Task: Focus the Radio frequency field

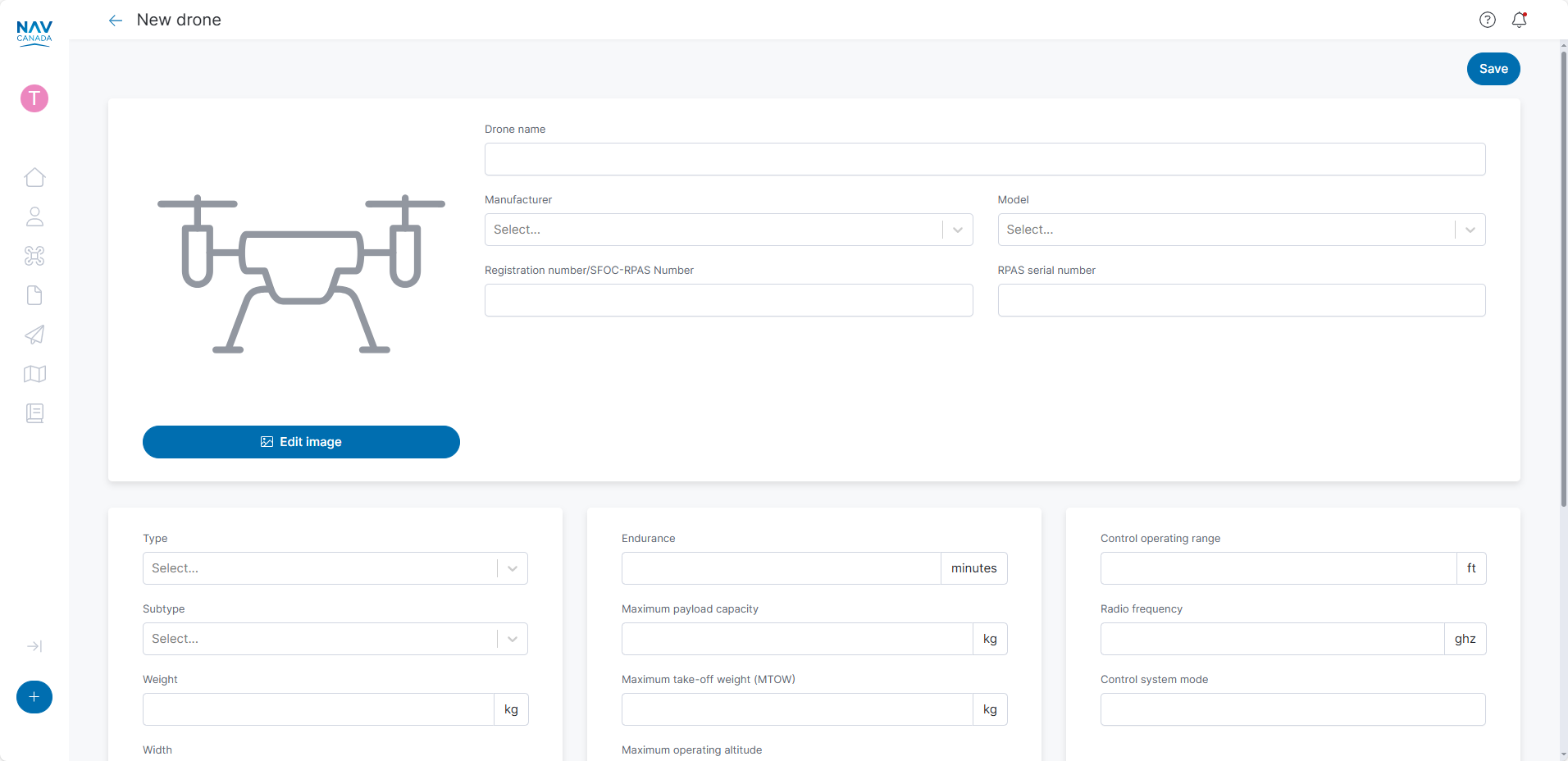Action: point(1273,639)
